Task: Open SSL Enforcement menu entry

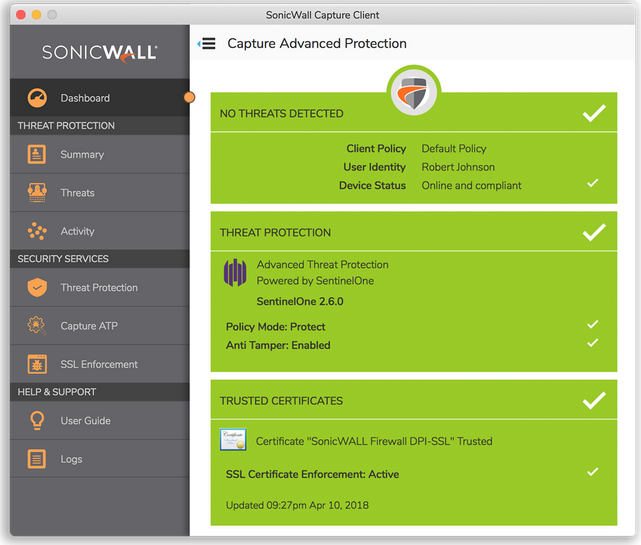Action: coord(100,364)
